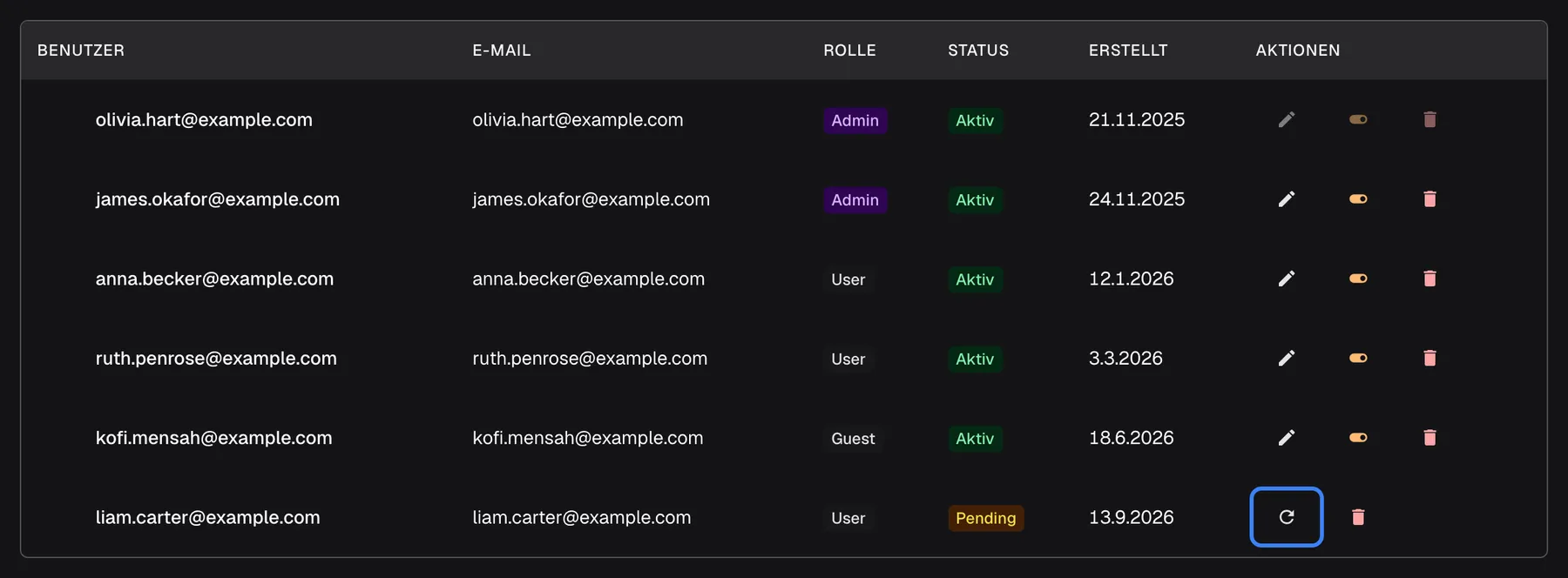Image resolution: width=1568 pixels, height=578 pixels.
Task: Click kofi.mensah@example.com in E-Mail column
Action: pos(587,438)
